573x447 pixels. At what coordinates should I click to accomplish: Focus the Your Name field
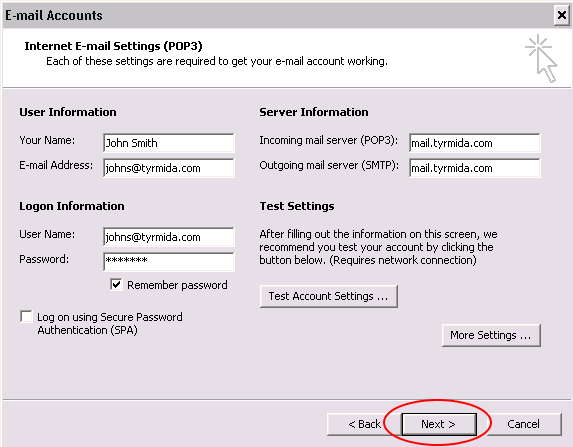click(x=168, y=143)
